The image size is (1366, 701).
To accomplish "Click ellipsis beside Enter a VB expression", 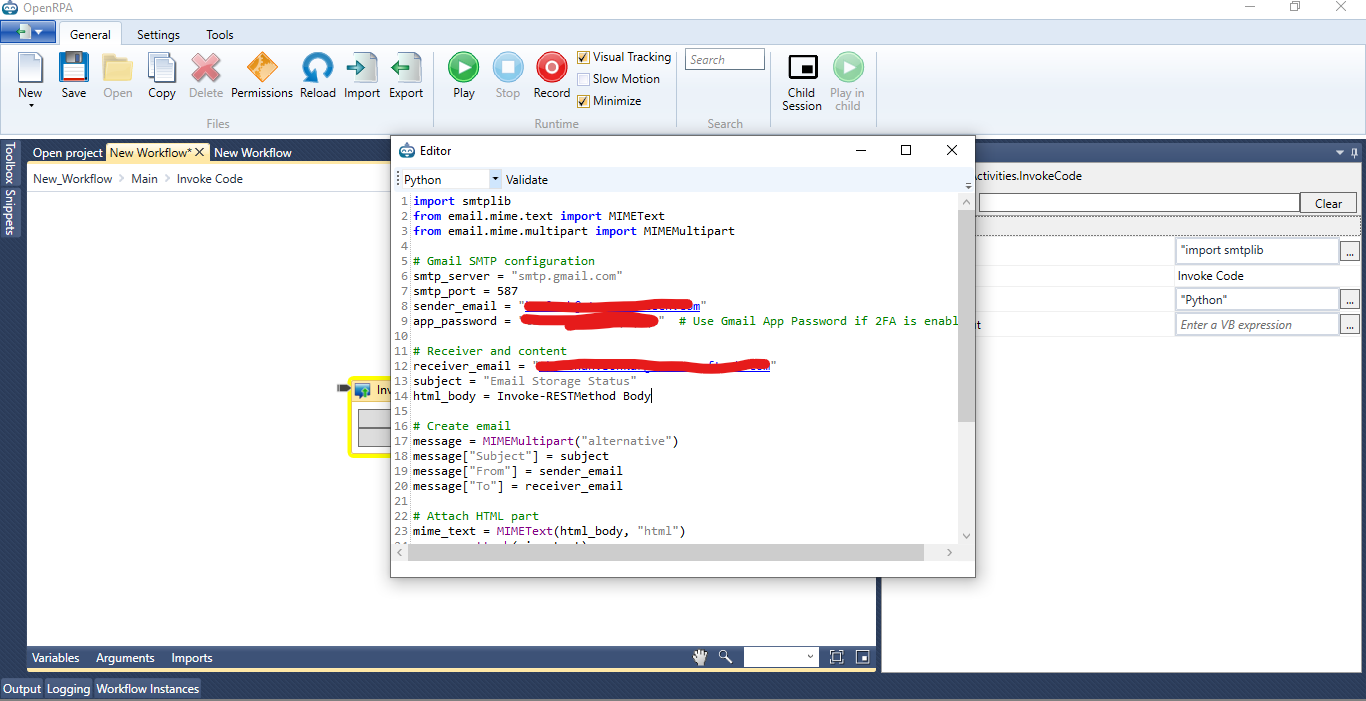I will (1350, 324).
